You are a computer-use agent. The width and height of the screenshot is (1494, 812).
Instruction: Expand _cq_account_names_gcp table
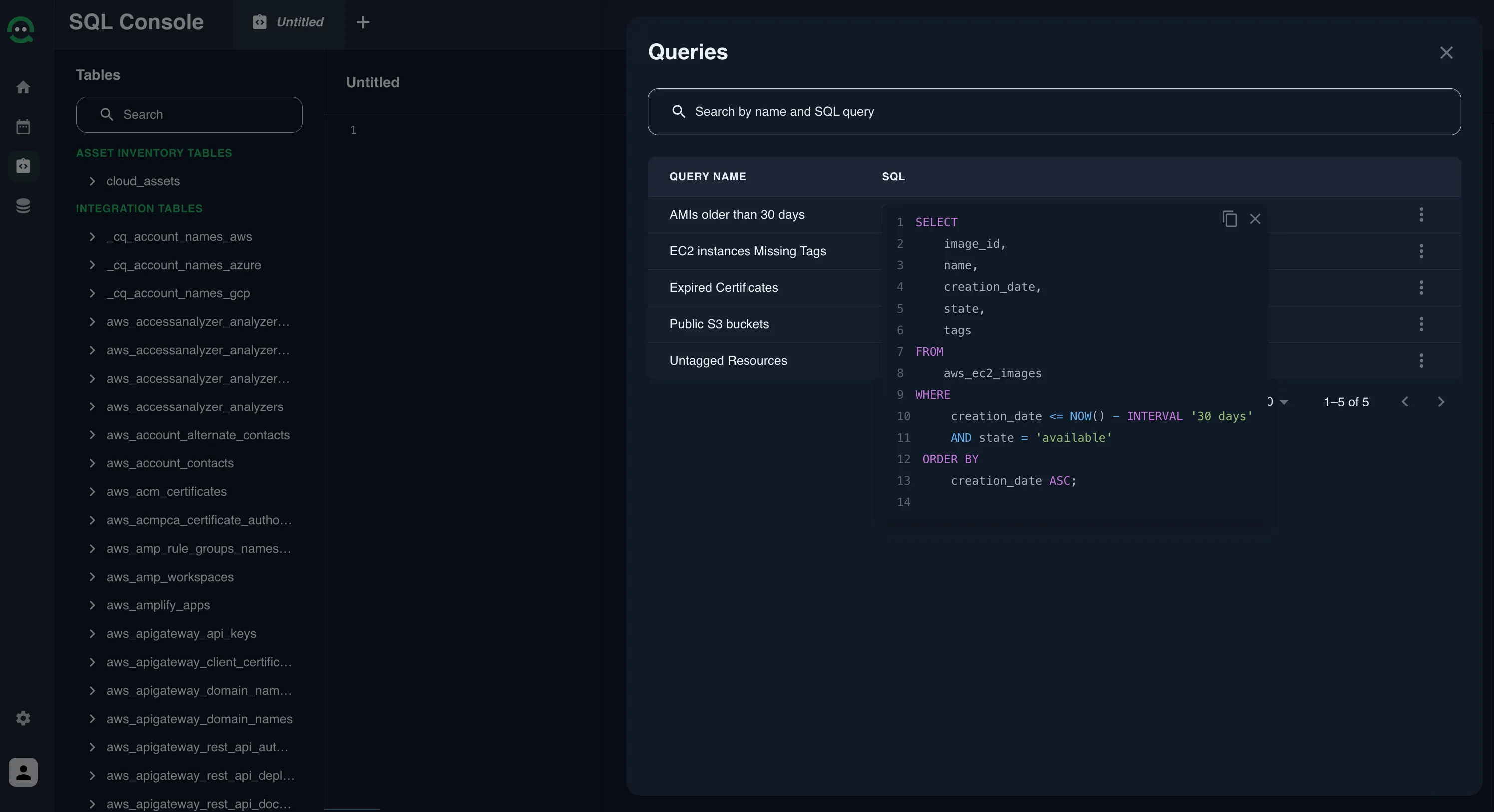point(92,293)
